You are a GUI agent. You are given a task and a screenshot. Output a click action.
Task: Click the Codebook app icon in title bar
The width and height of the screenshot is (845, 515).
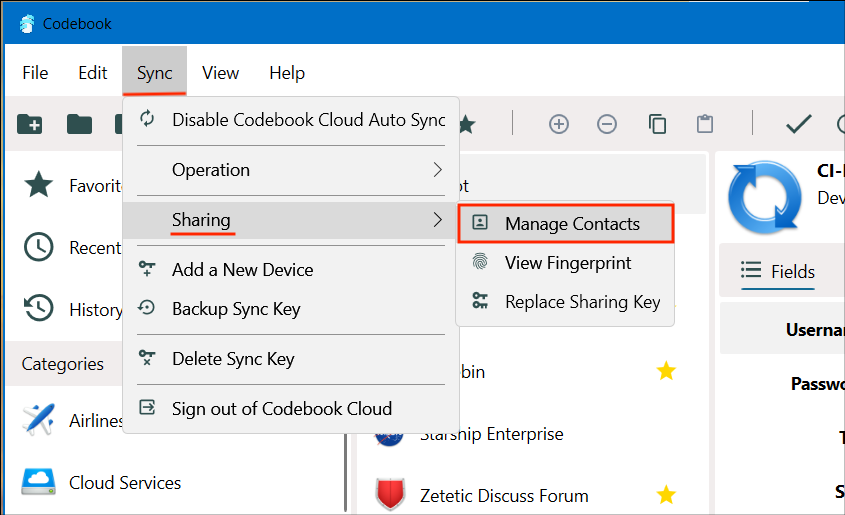click(x=27, y=24)
